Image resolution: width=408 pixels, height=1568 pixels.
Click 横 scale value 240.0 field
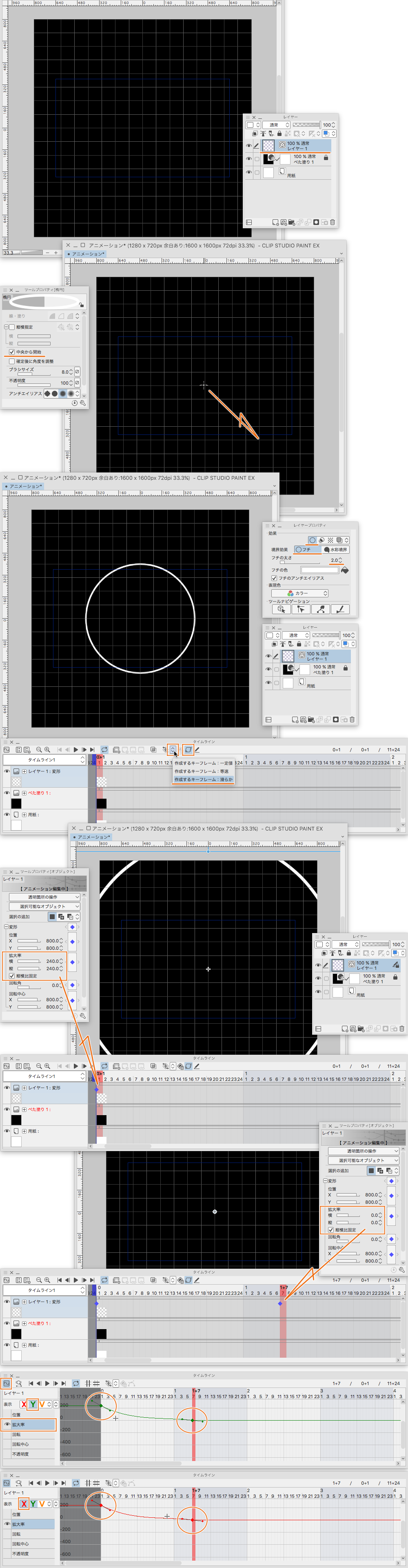click(52, 961)
